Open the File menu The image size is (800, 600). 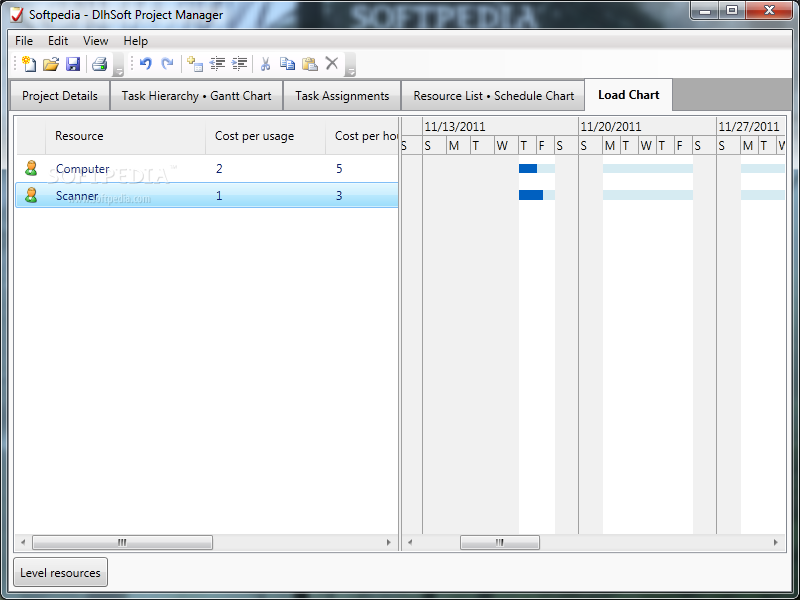click(x=24, y=41)
